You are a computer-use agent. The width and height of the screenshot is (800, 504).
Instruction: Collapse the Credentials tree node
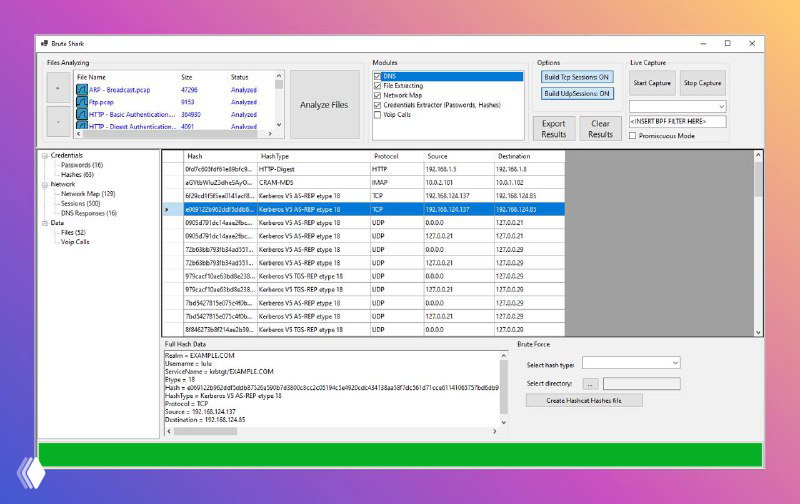[x=44, y=155]
